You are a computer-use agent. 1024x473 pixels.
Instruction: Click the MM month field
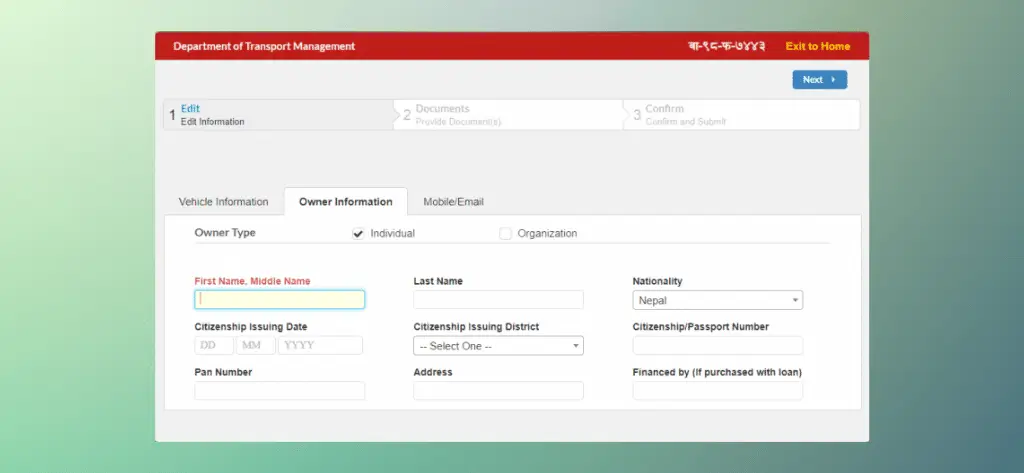255,345
